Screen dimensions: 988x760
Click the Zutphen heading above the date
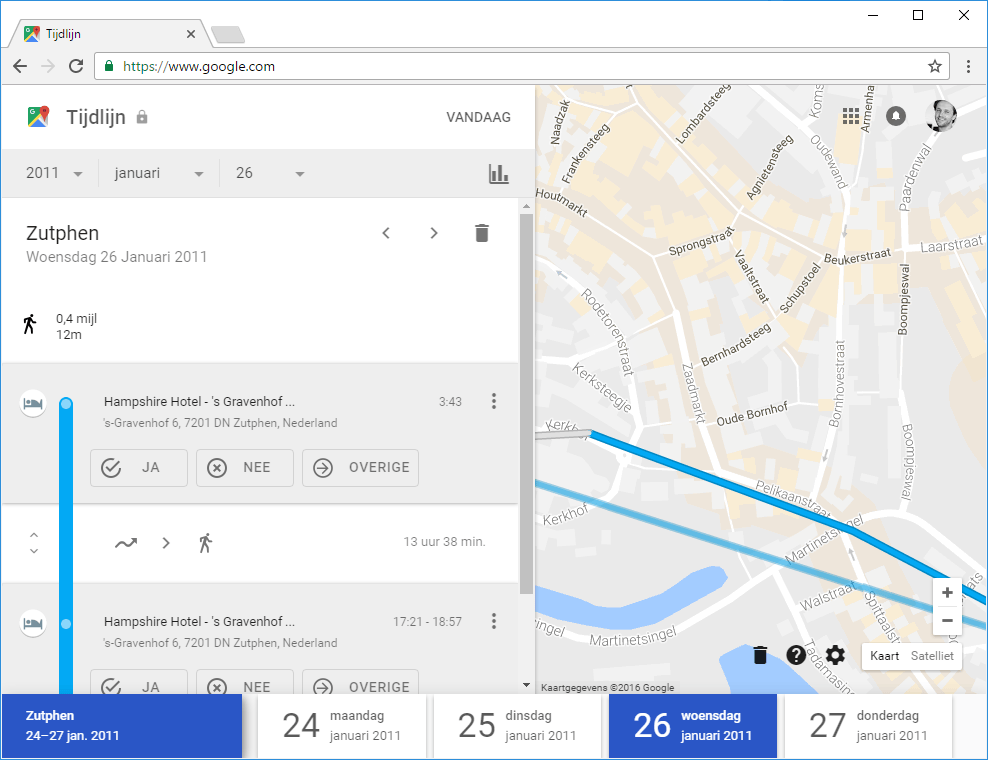click(62, 233)
